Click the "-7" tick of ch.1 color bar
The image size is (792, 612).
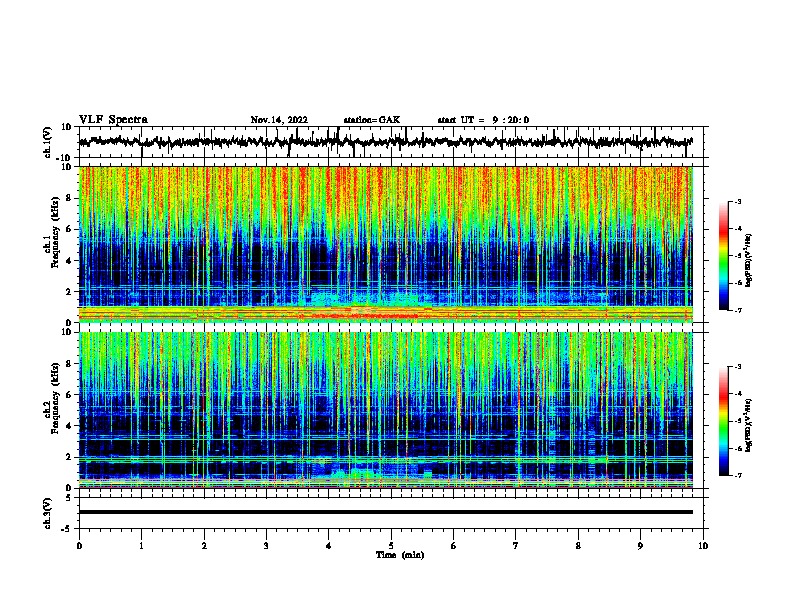(x=737, y=310)
